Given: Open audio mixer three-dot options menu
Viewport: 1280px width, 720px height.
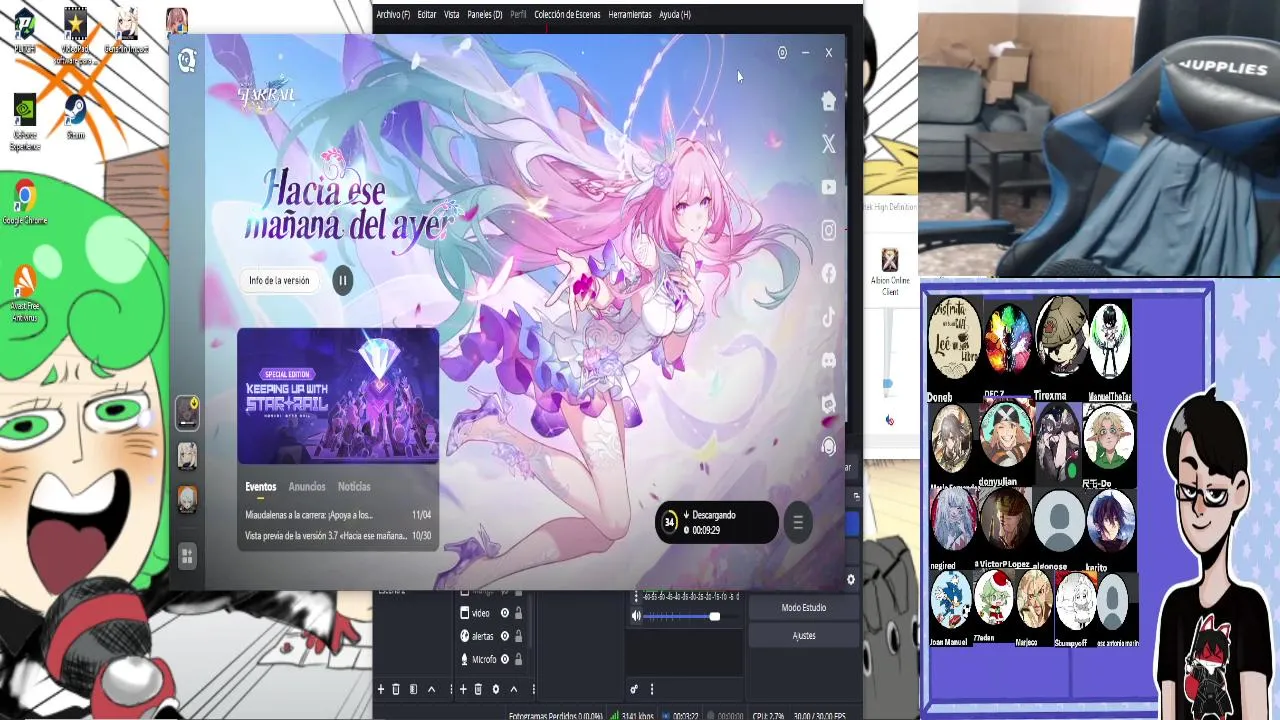Looking at the screenshot, I should [652, 689].
